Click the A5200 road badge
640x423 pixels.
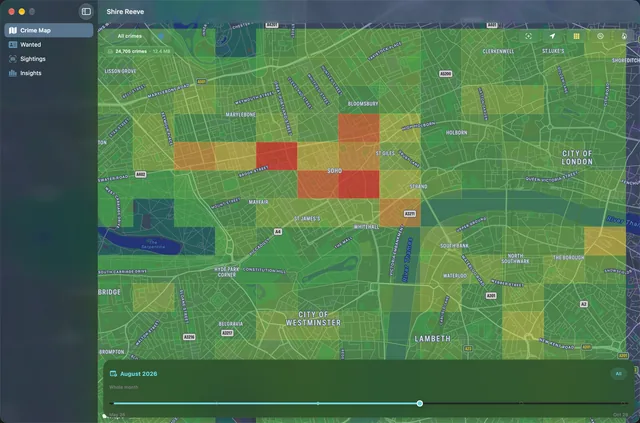click(x=446, y=74)
